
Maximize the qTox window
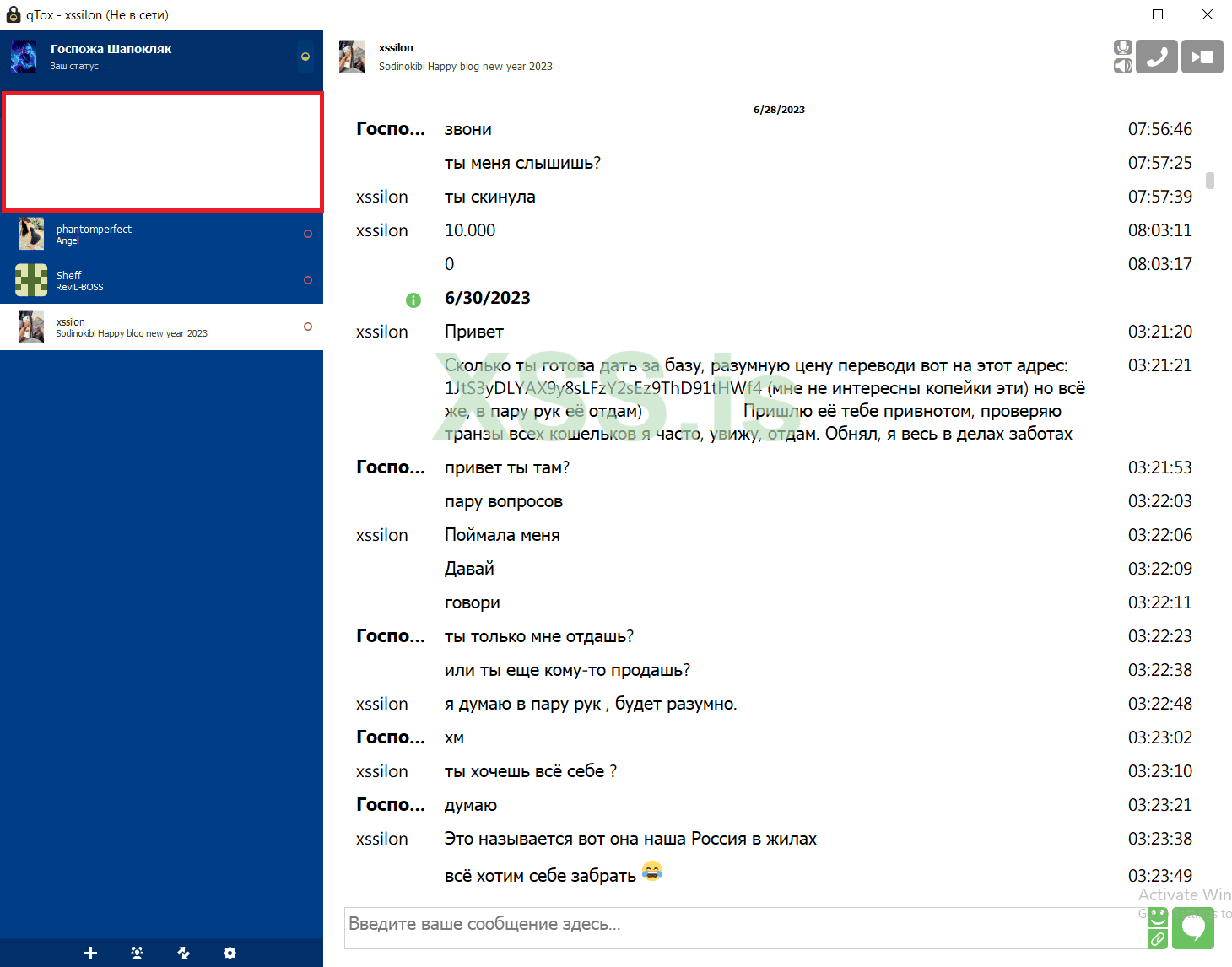coord(1158,14)
